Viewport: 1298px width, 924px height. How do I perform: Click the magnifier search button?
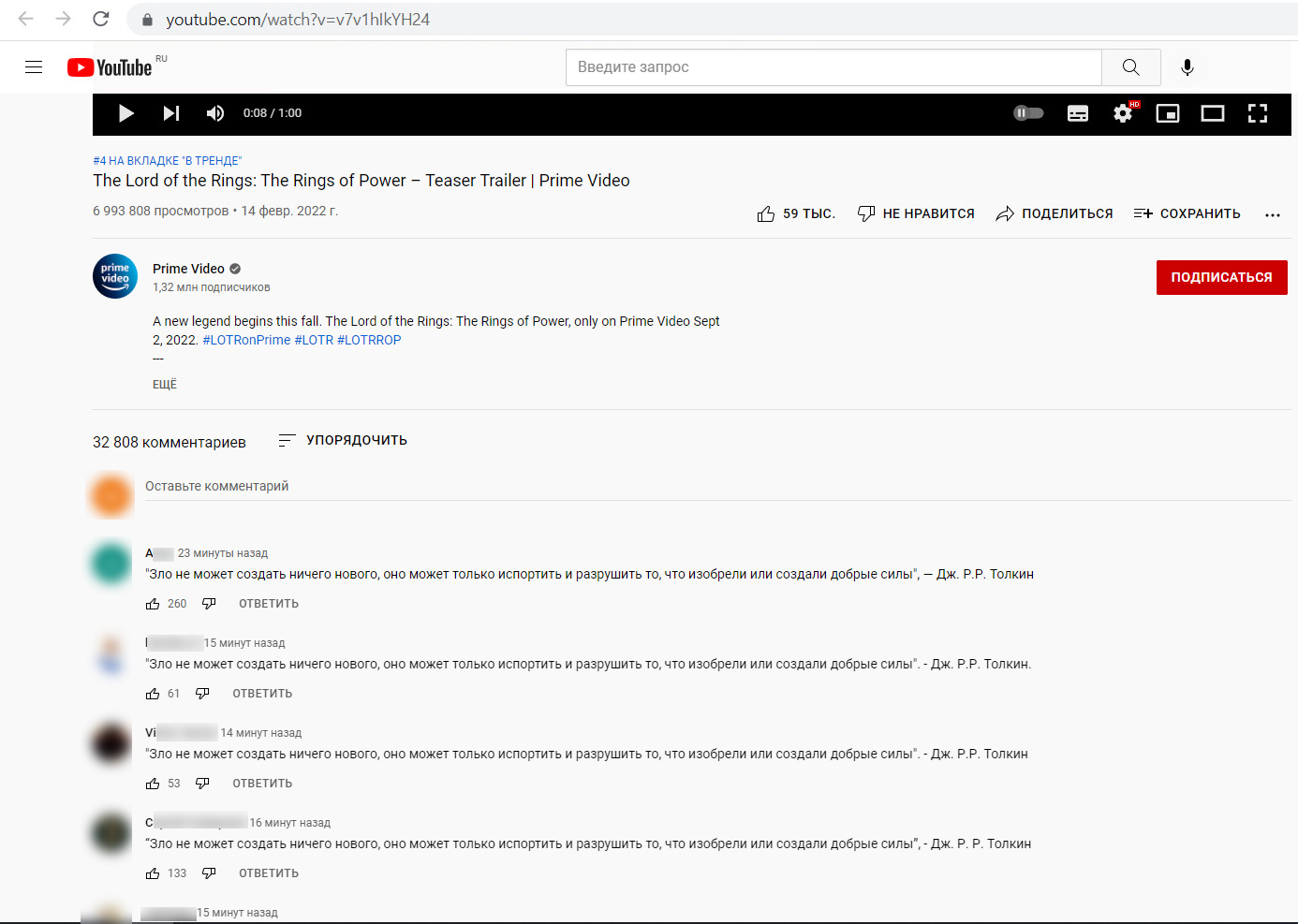coord(1131,67)
